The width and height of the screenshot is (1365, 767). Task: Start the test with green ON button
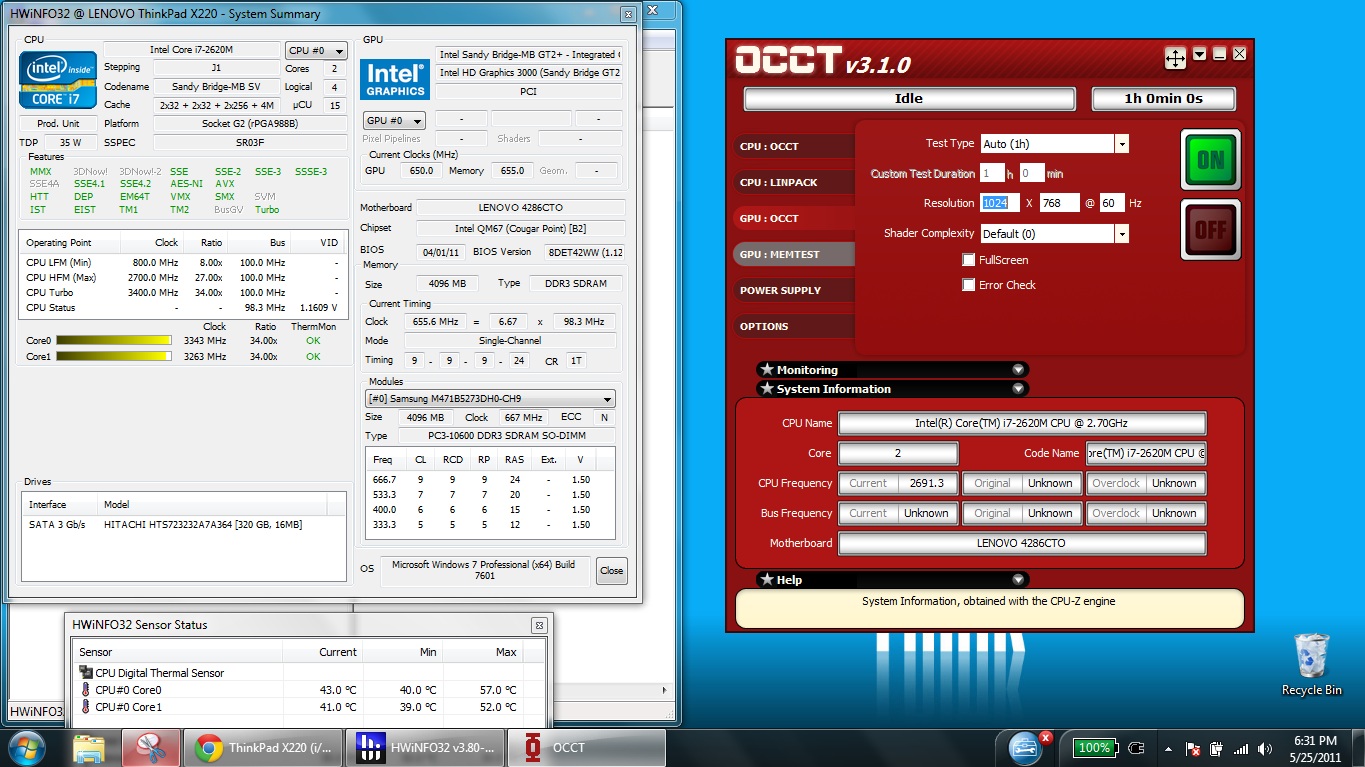(1210, 159)
